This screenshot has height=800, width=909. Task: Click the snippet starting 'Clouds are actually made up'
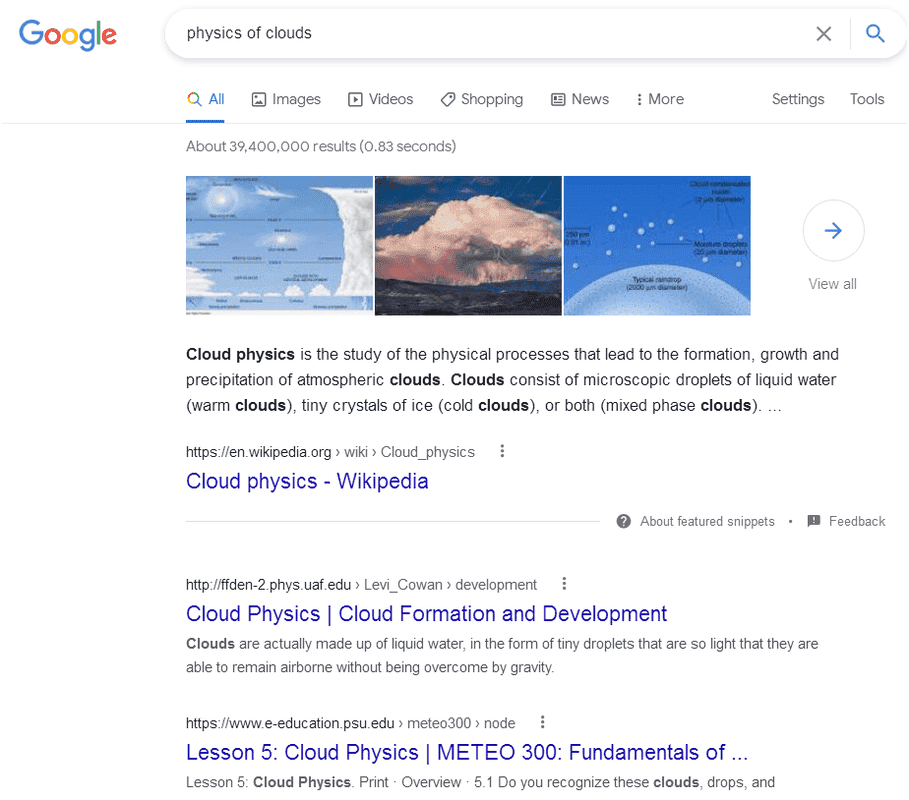tap(502, 656)
